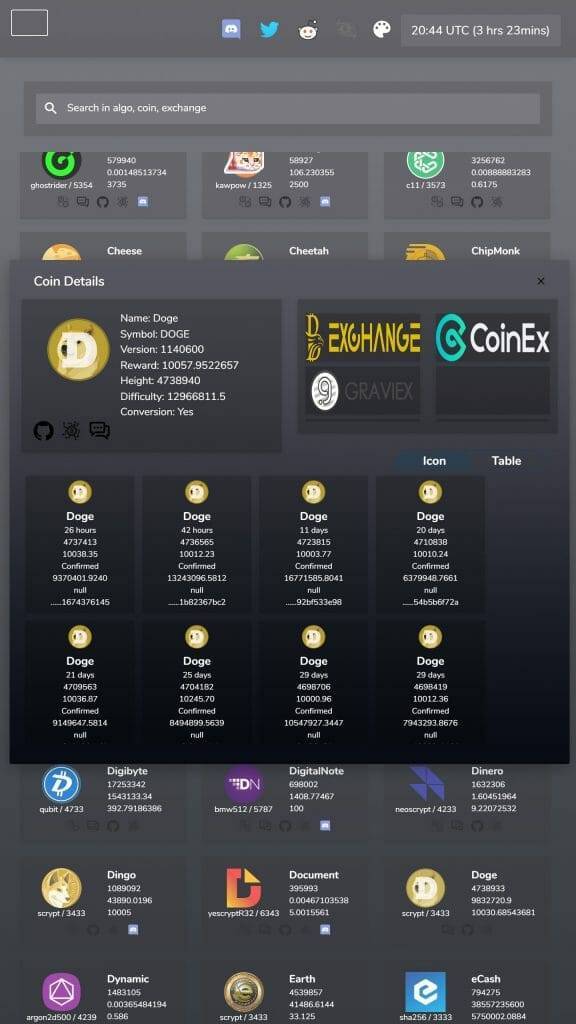Click the ChipMonk card title
This screenshot has height=1024, width=576.
[x=496, y=251]
